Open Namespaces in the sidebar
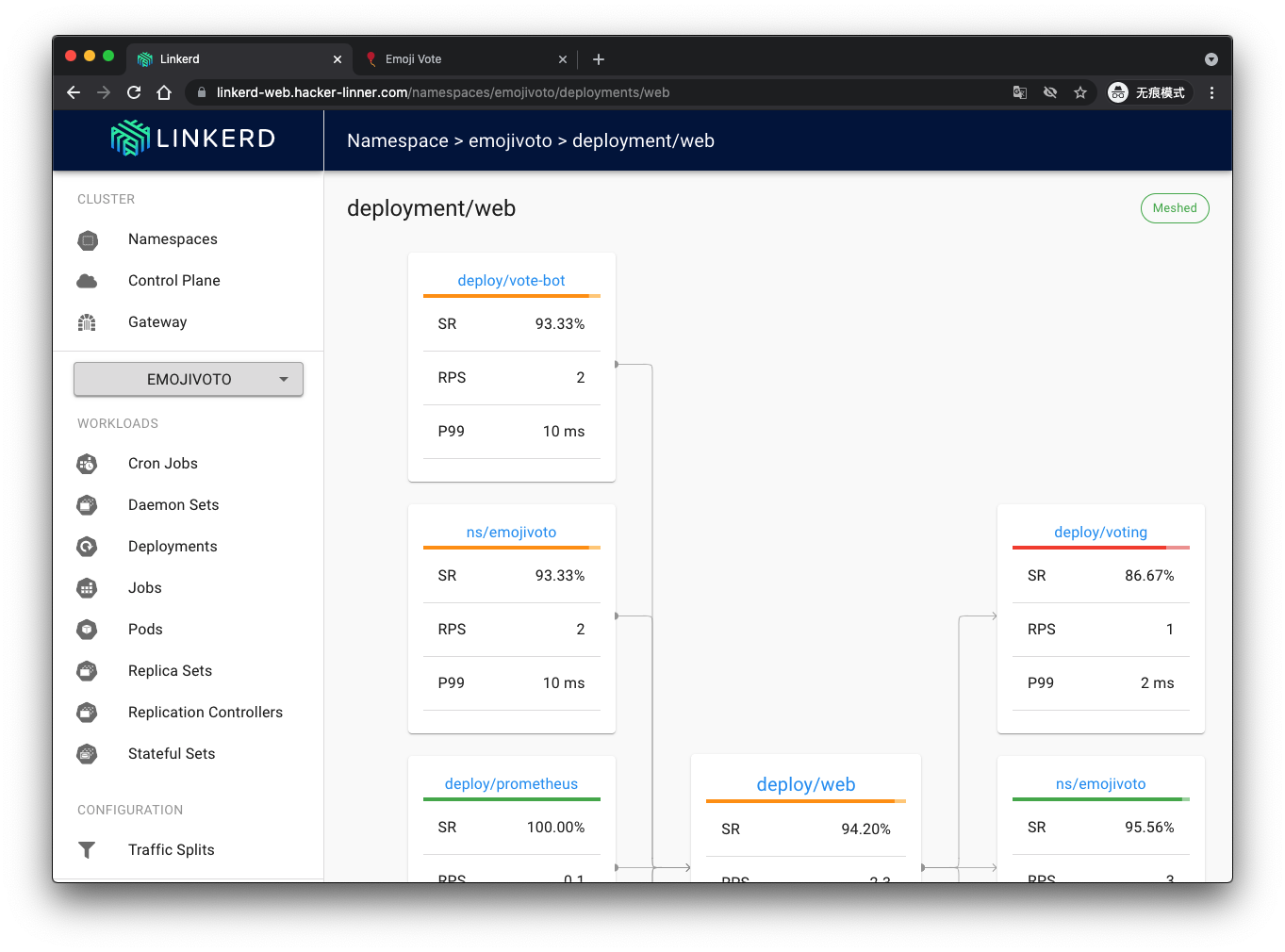This screenshot has width=1285, height=952. (x=173, y=239)
